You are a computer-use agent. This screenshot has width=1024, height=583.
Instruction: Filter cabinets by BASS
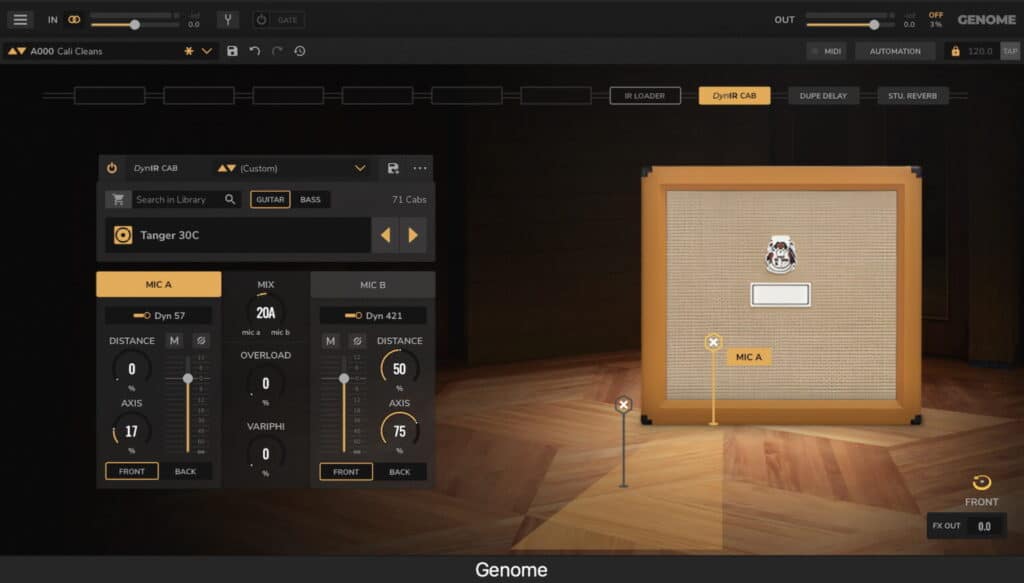click(x=310, y=200)
